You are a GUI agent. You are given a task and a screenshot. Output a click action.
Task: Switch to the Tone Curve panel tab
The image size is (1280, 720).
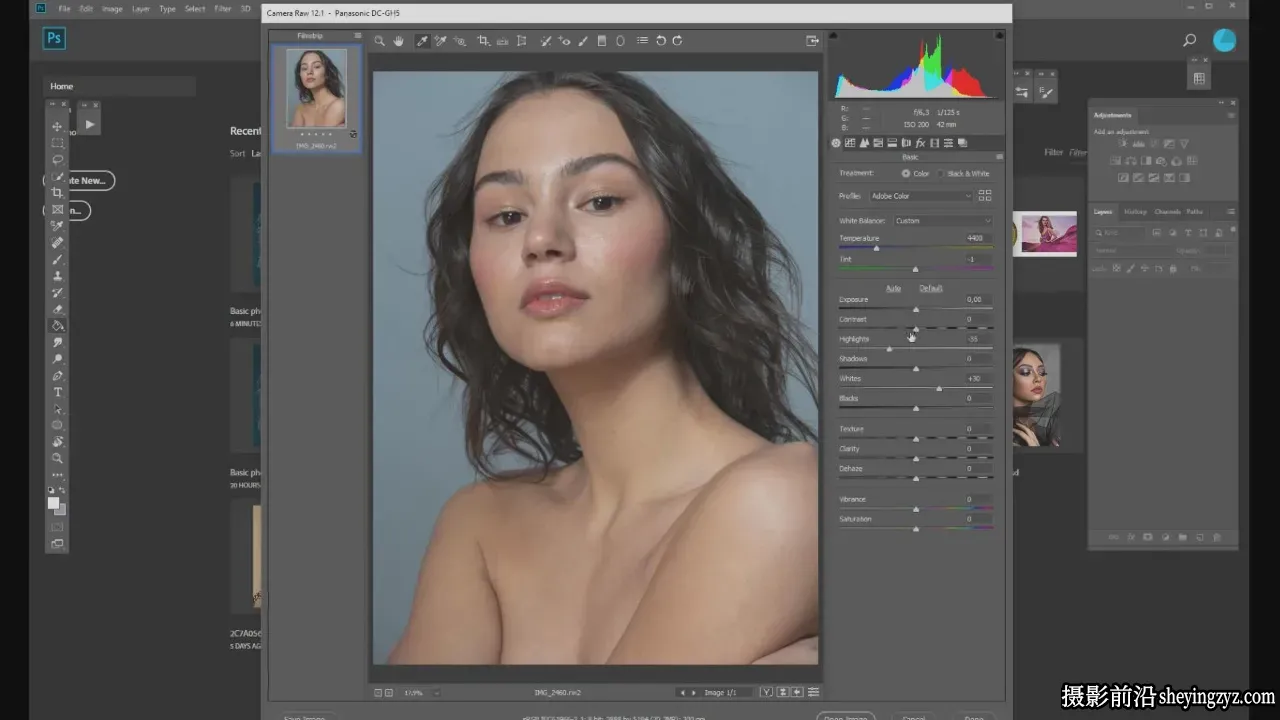click(x=850, y=143)
